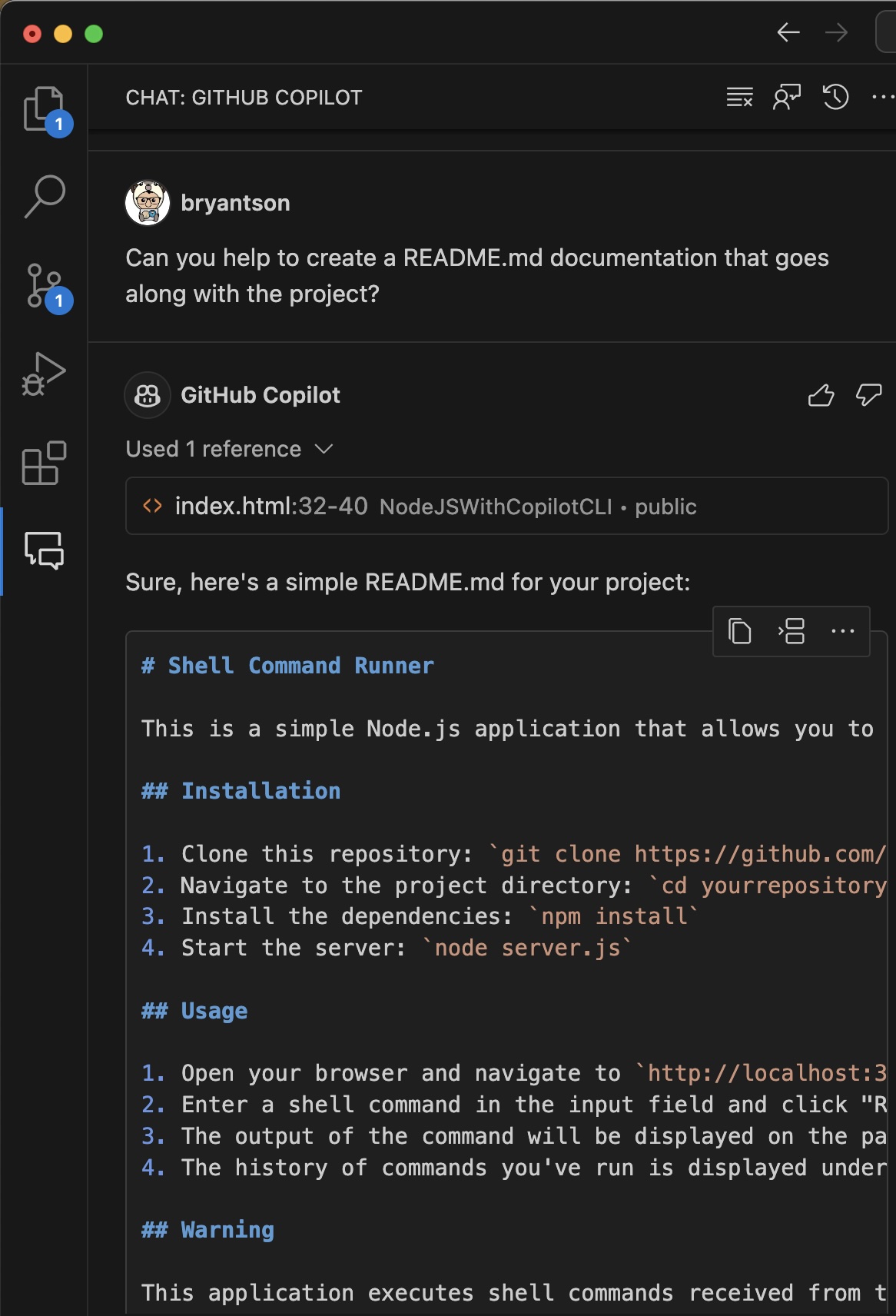Click the yellow minimize window button
This screenshot has width=896, height=1316.
[63, 34]
